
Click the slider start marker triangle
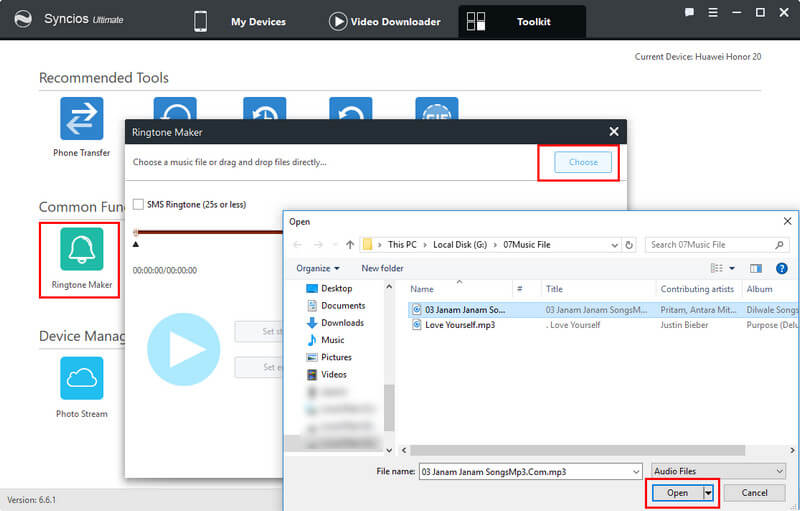[x=136, y=244]
